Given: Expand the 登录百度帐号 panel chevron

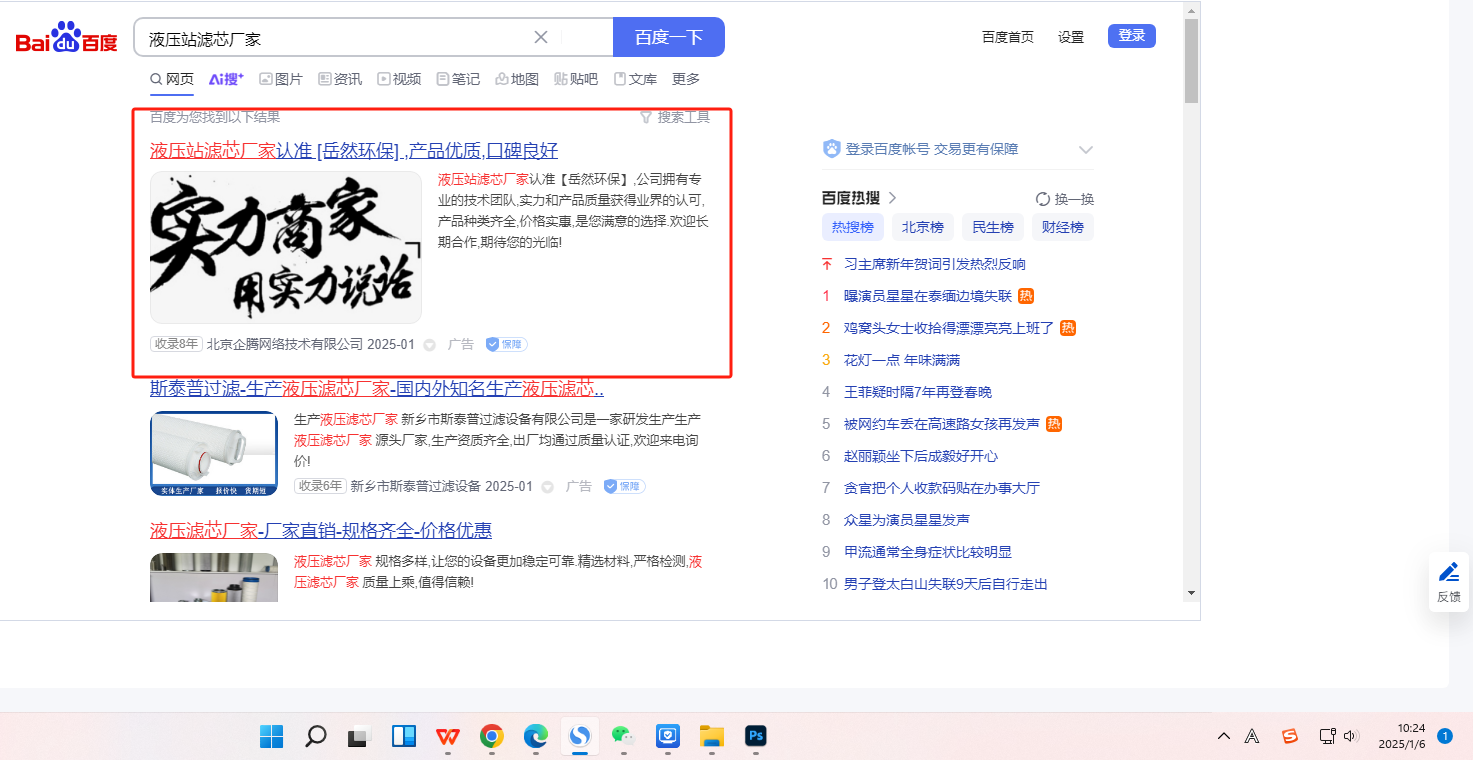Looking at the screenshot, I should pos(1086,150).
